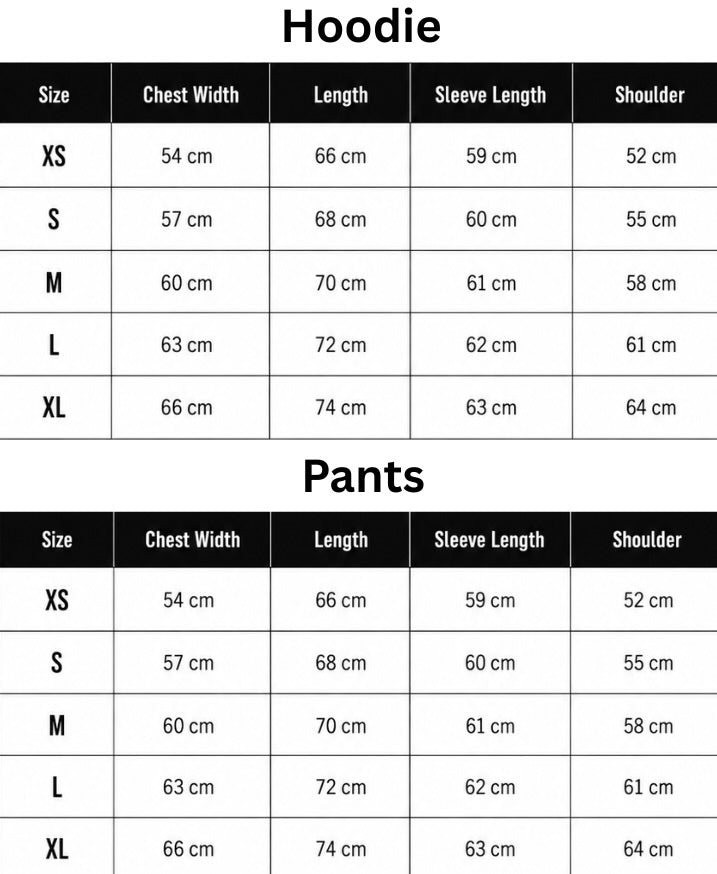The image size is (717, 874).
Task: Select the Pants Length column header
Action: tap(340, 540)
